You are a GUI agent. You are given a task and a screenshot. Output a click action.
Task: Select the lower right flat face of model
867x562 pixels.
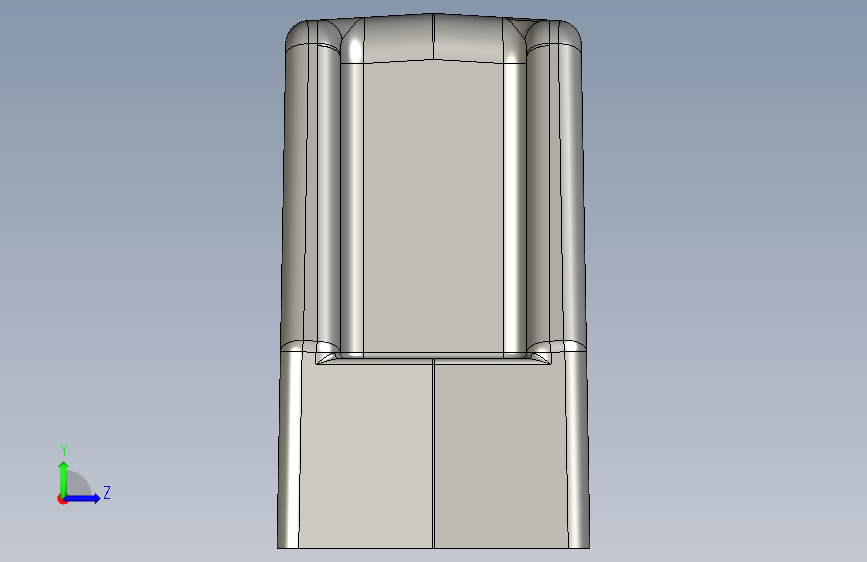(x=501, y=455)
